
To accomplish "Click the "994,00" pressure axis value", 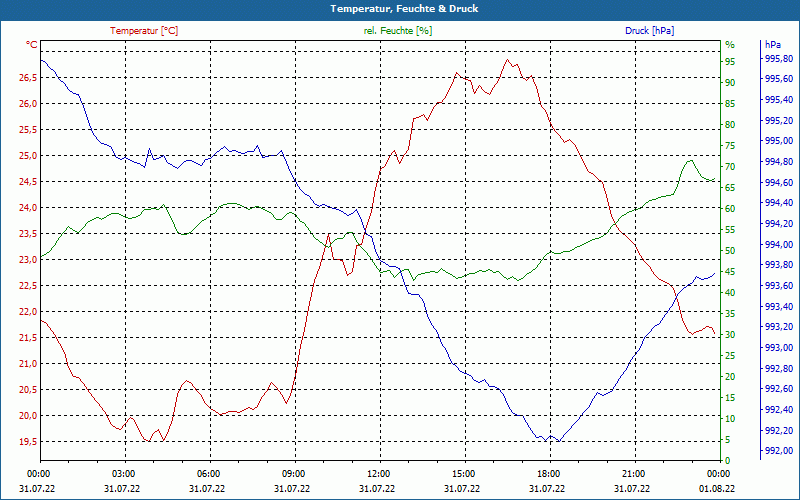I will 779,245.
